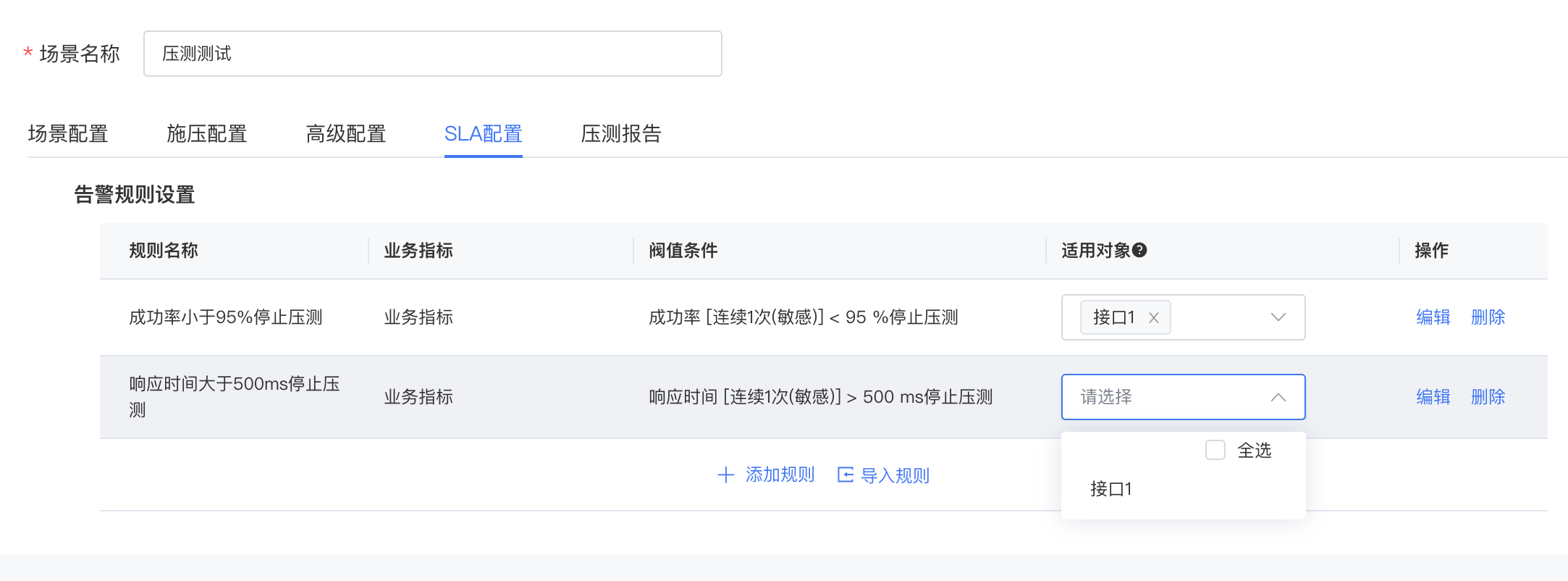This screenshot has height=581, width=1568.
Task: Tick the 全选 checkbox
Action: click(1215, 450)
